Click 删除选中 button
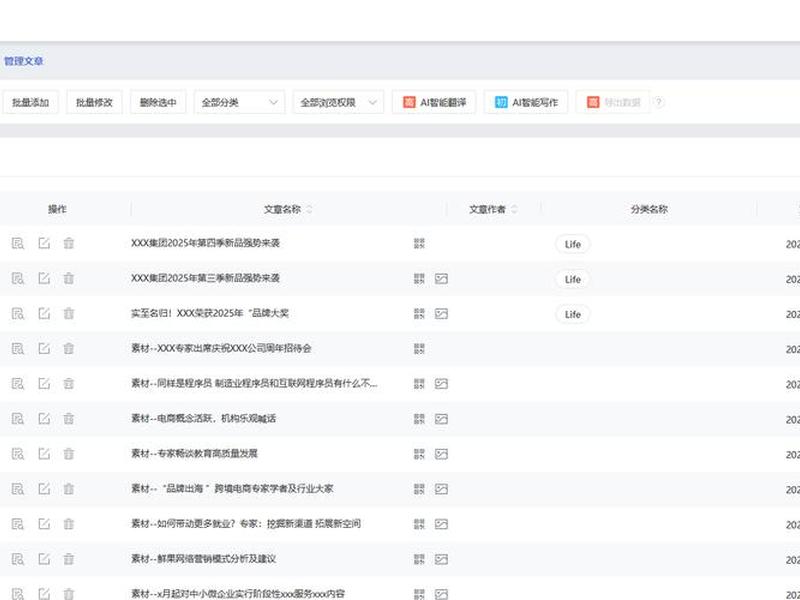Screen dimensions: 800x600 (x=158, y=102)
